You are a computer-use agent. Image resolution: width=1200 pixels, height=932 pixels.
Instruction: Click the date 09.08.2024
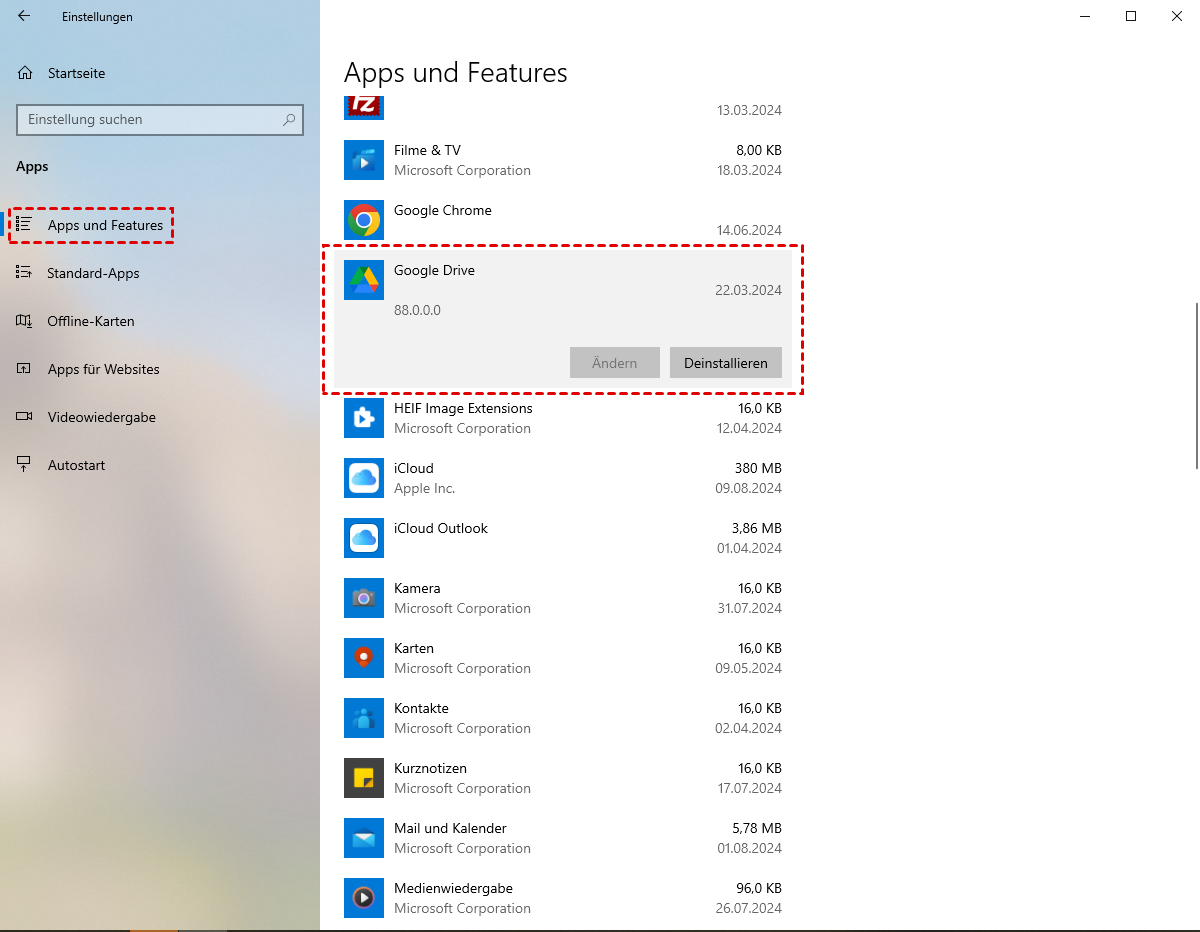(x=749, y=488)
